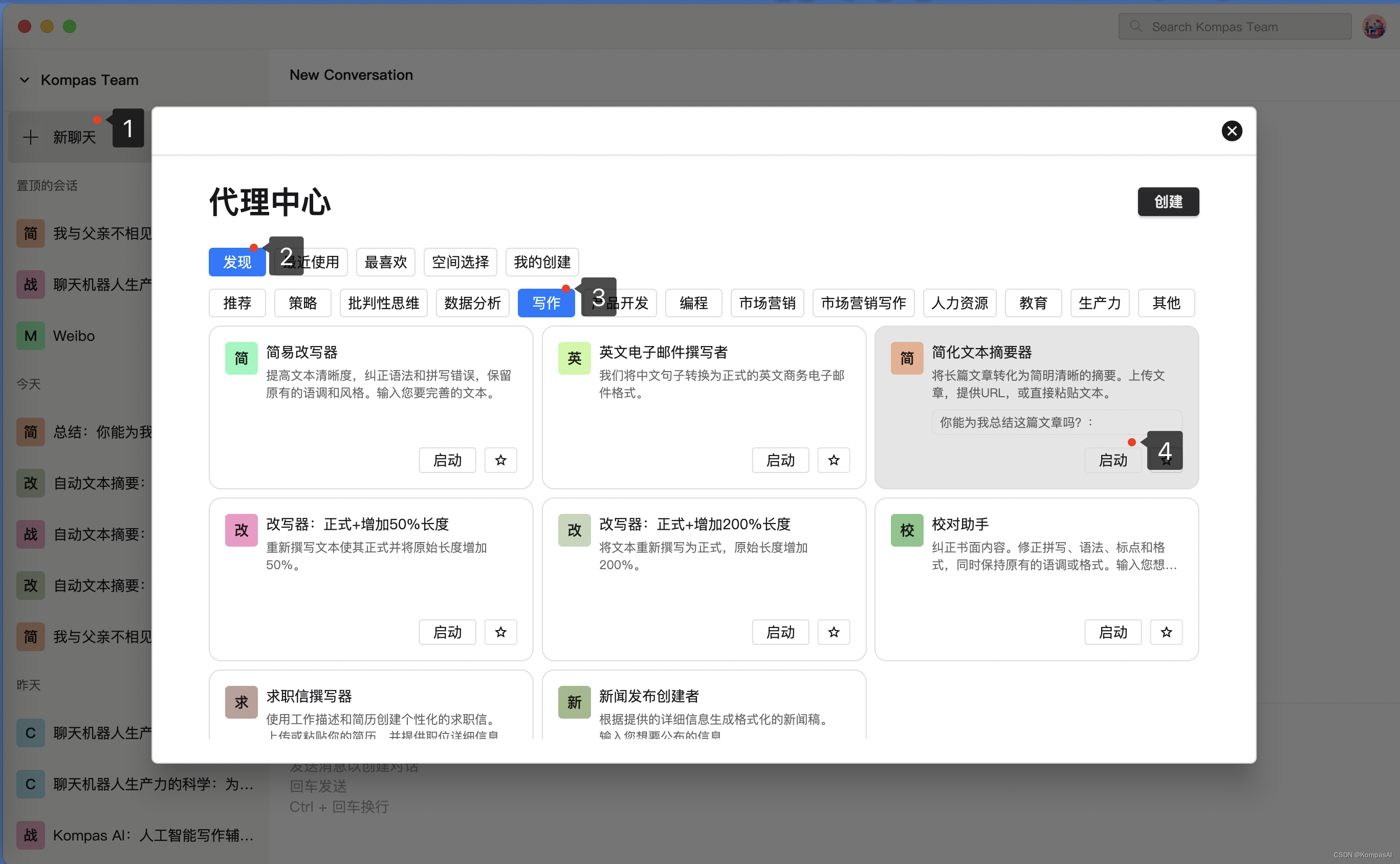1400x864 pixels.
Task: Click the user avatar in the top right
Action: pos(1374,26)
